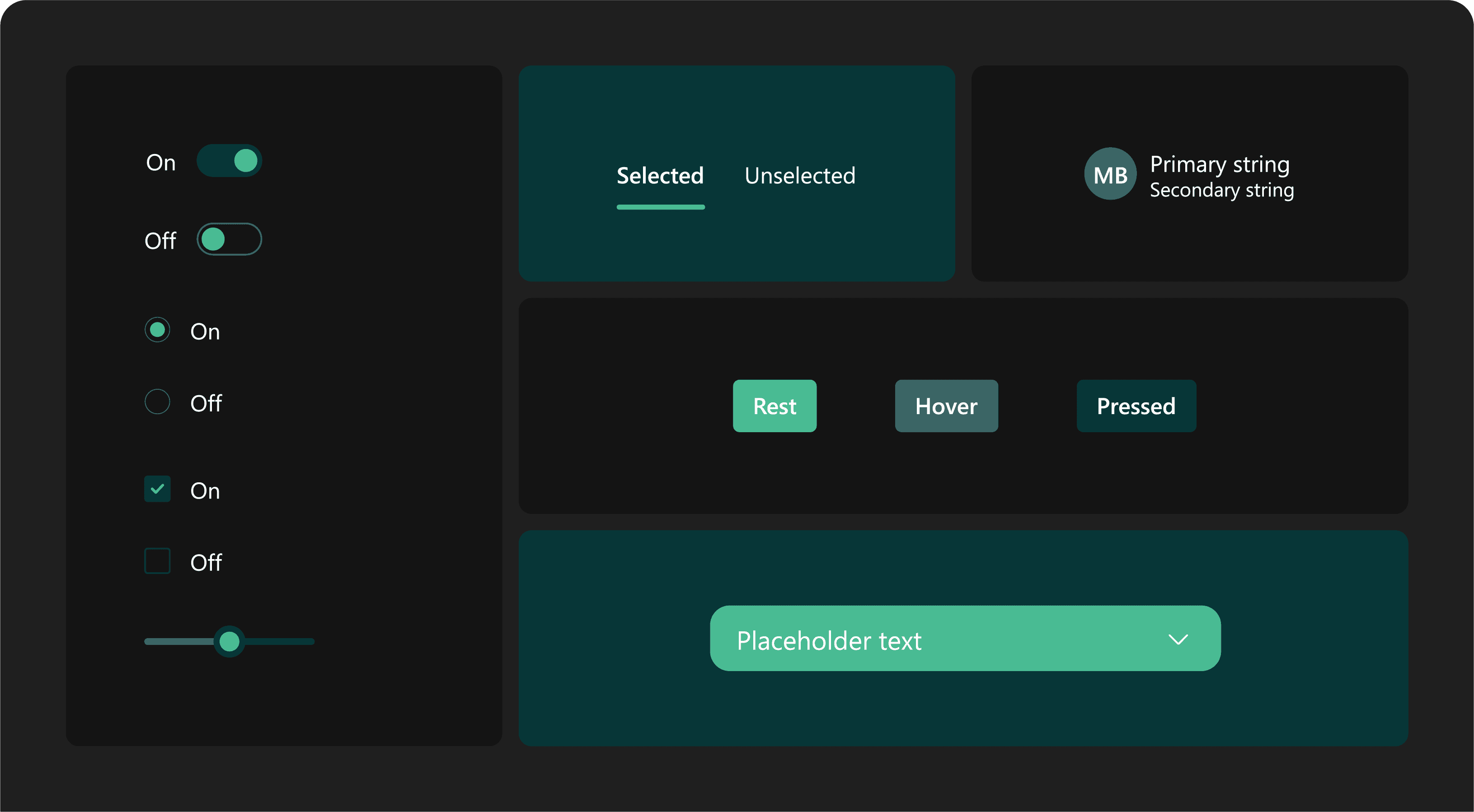Image resolution: width=1474 pixels, height=812 pixels.
Task: Select the On radio button
Action: pyautogui.click(x=157, y=330)
